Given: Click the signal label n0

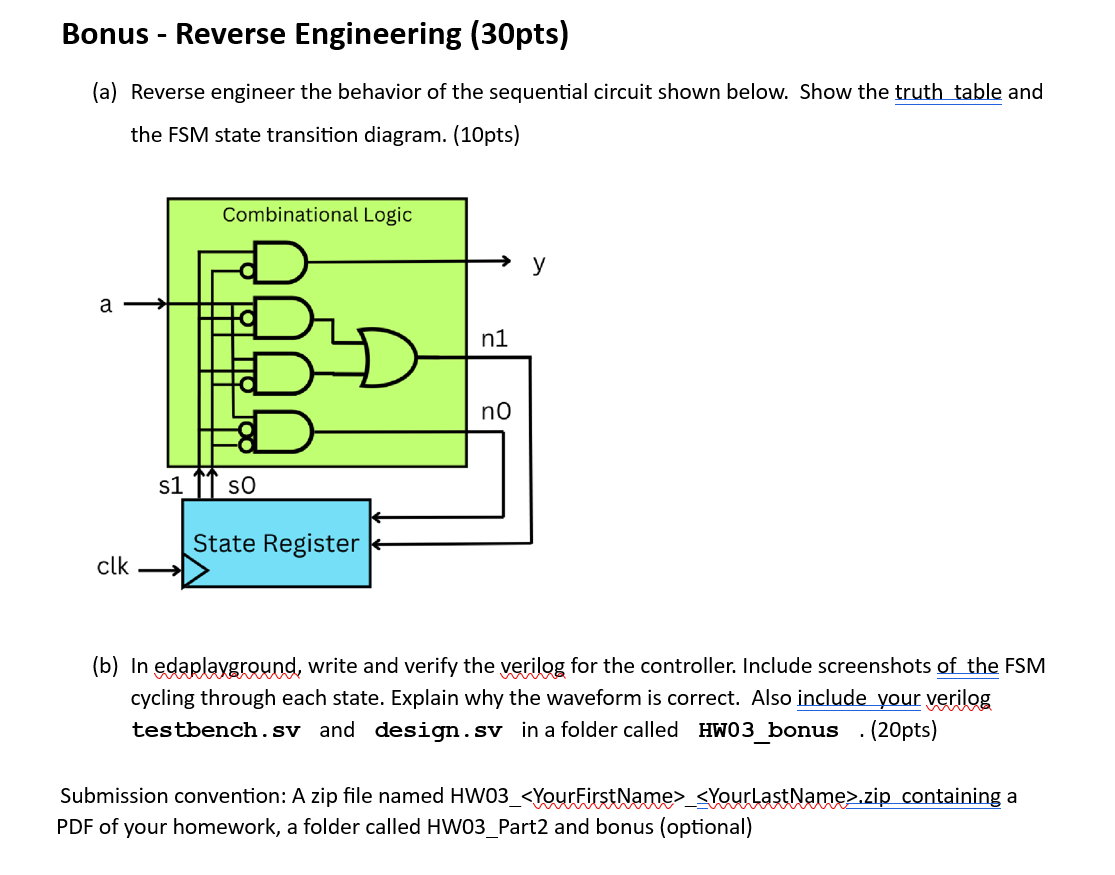Looking at the screenshot, I should coord(494,410).
